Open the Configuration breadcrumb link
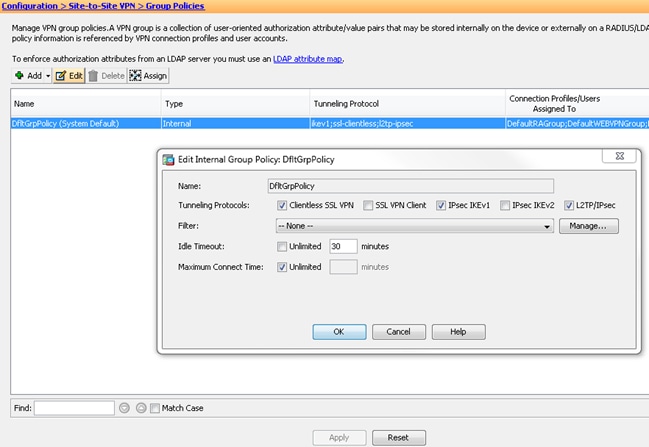This screenshot has width=649, height=447. 30,6
